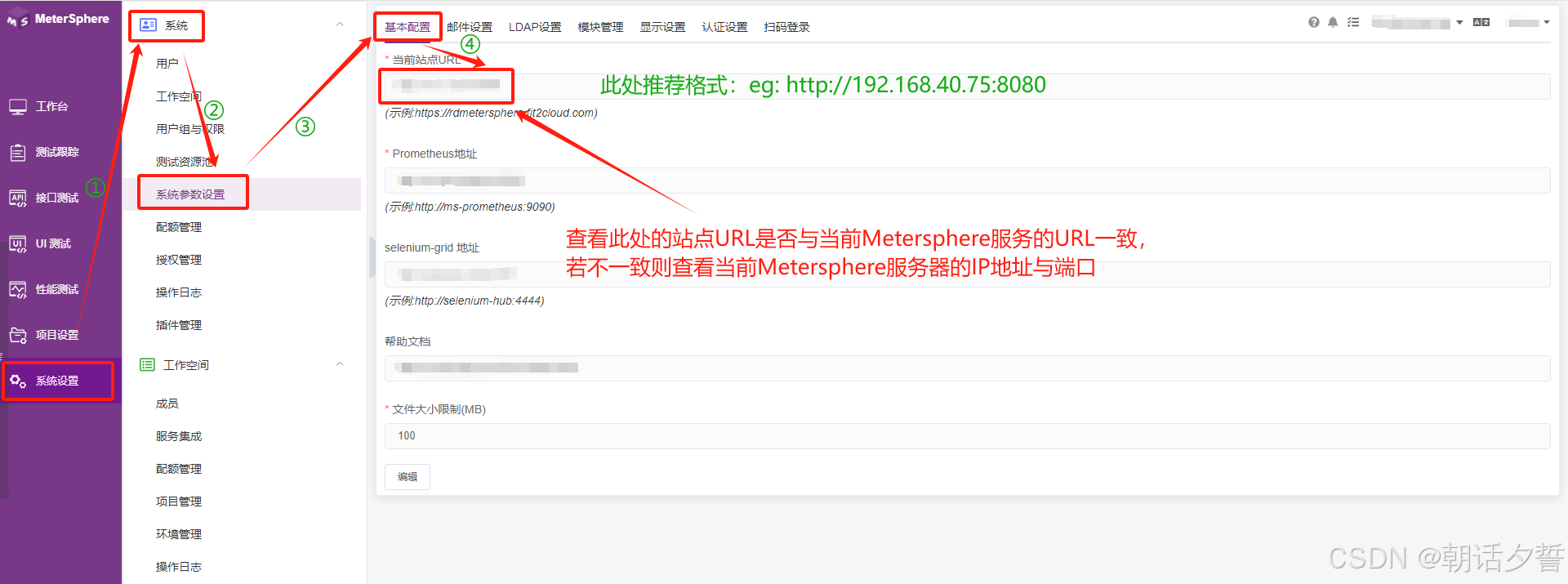The height and width of the screenshot is (584, 1568).
Task: Click the 编辑 button
Action: 408,477
